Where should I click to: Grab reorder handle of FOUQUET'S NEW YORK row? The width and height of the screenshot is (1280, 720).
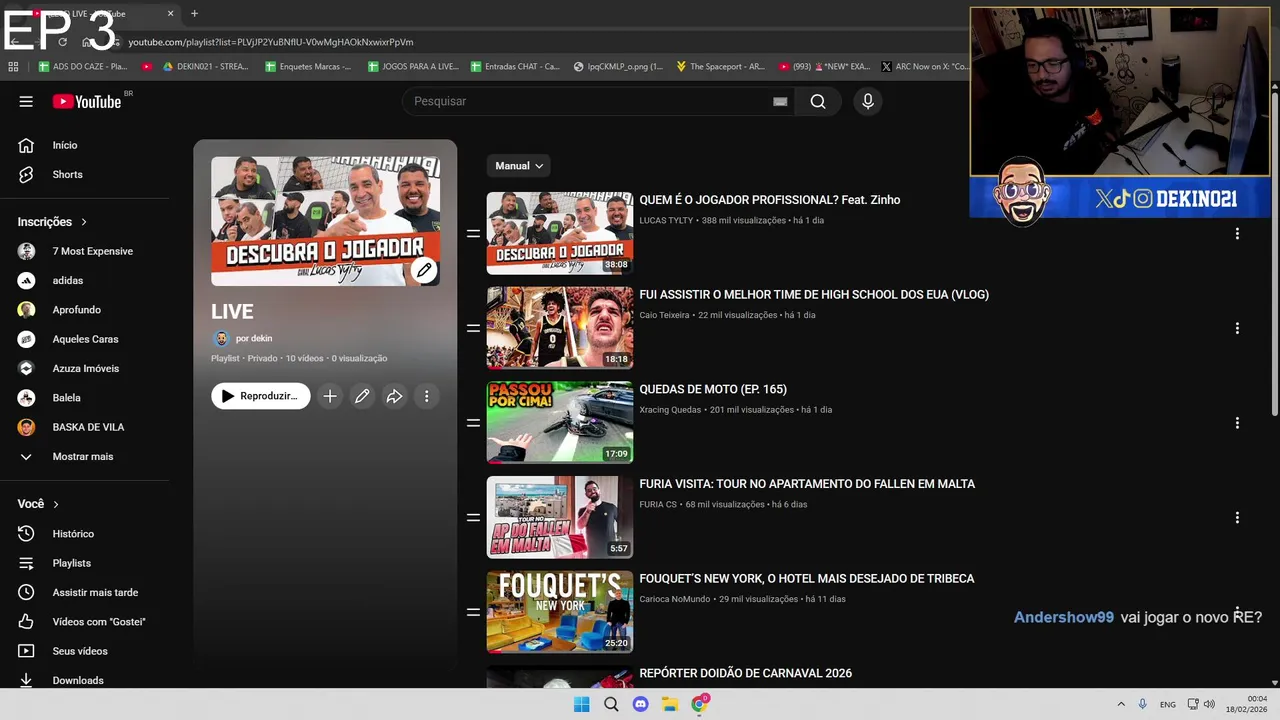tap(473, 612)
